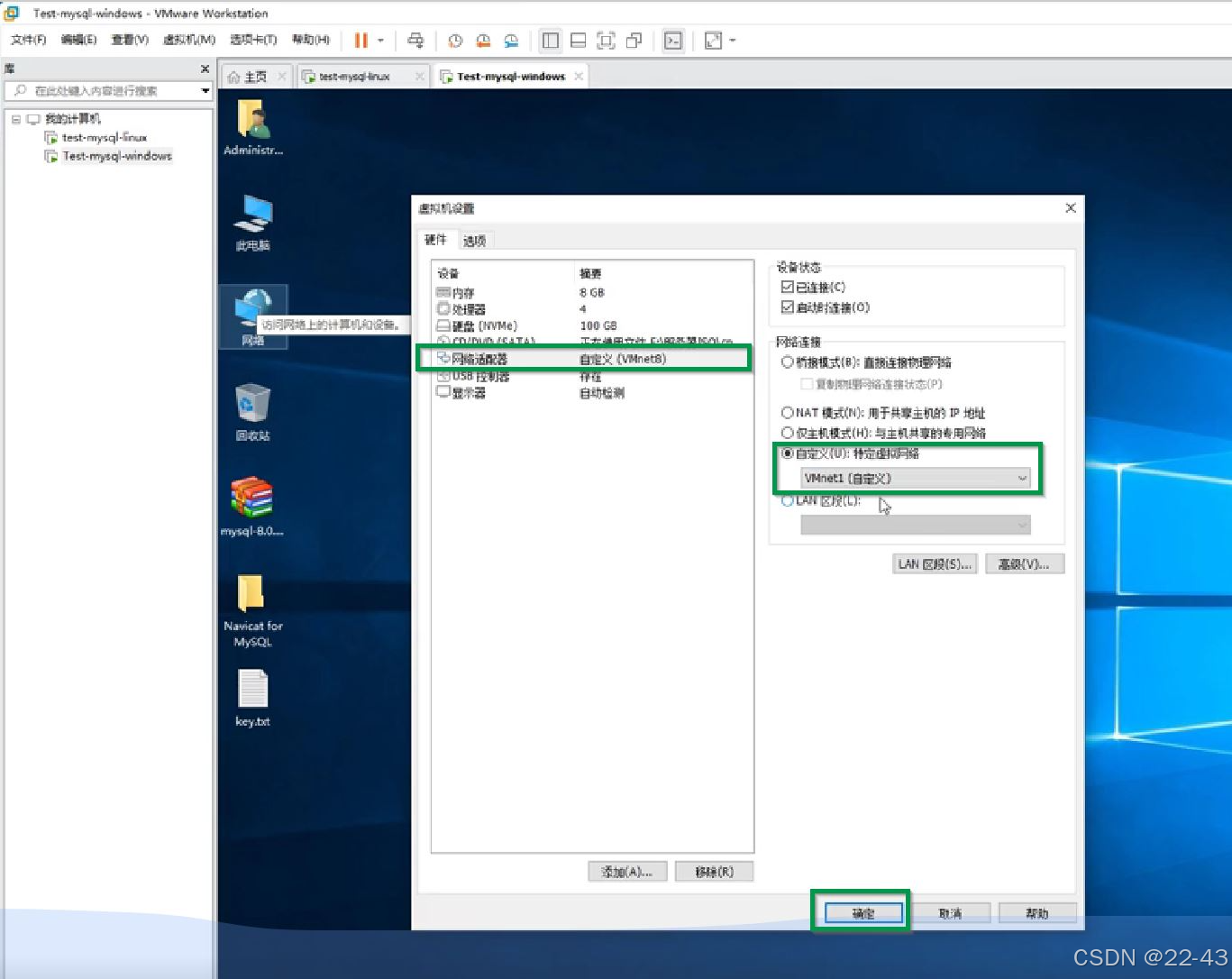
Task: Open the LAN segment combo box
Action: click(915, 525)
